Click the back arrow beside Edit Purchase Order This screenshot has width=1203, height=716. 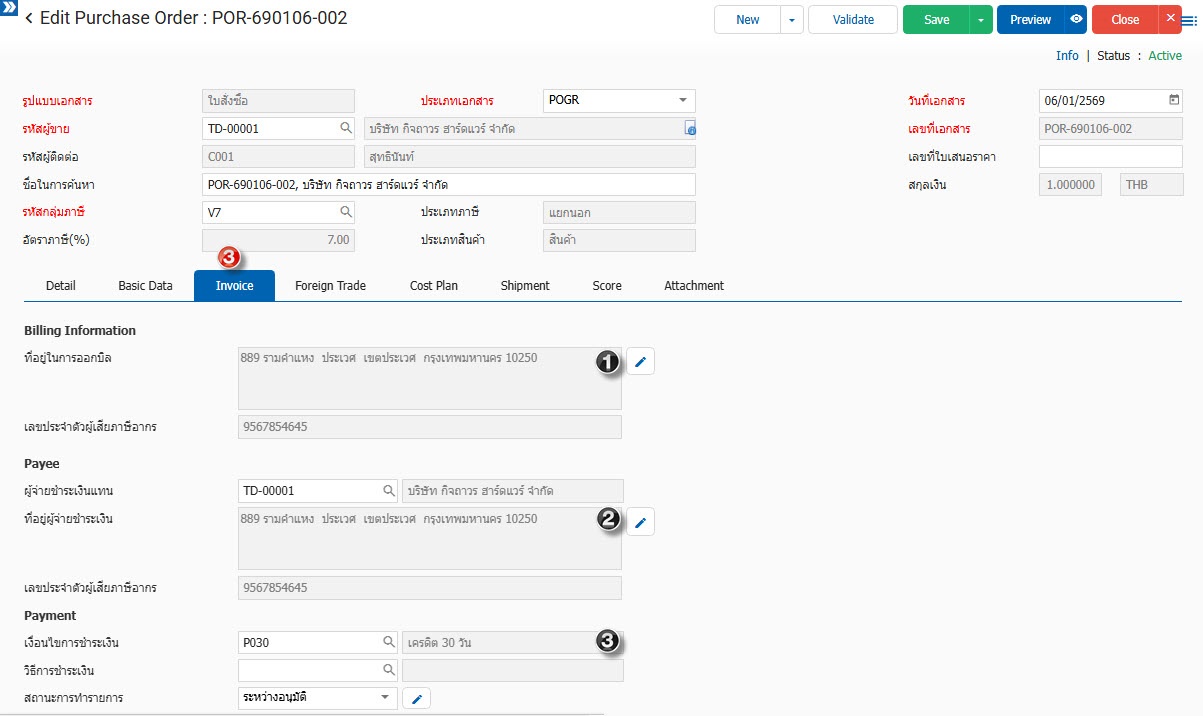coord(29,19)
